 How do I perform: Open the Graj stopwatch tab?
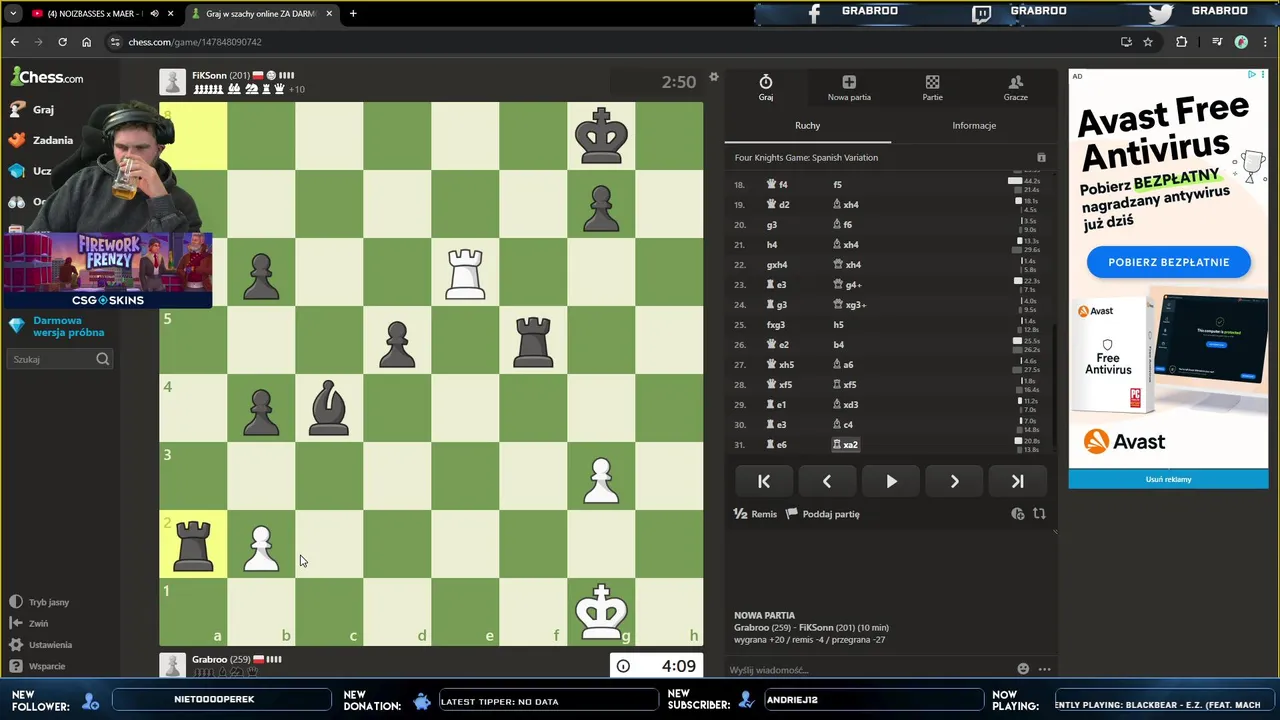point(765,88)
